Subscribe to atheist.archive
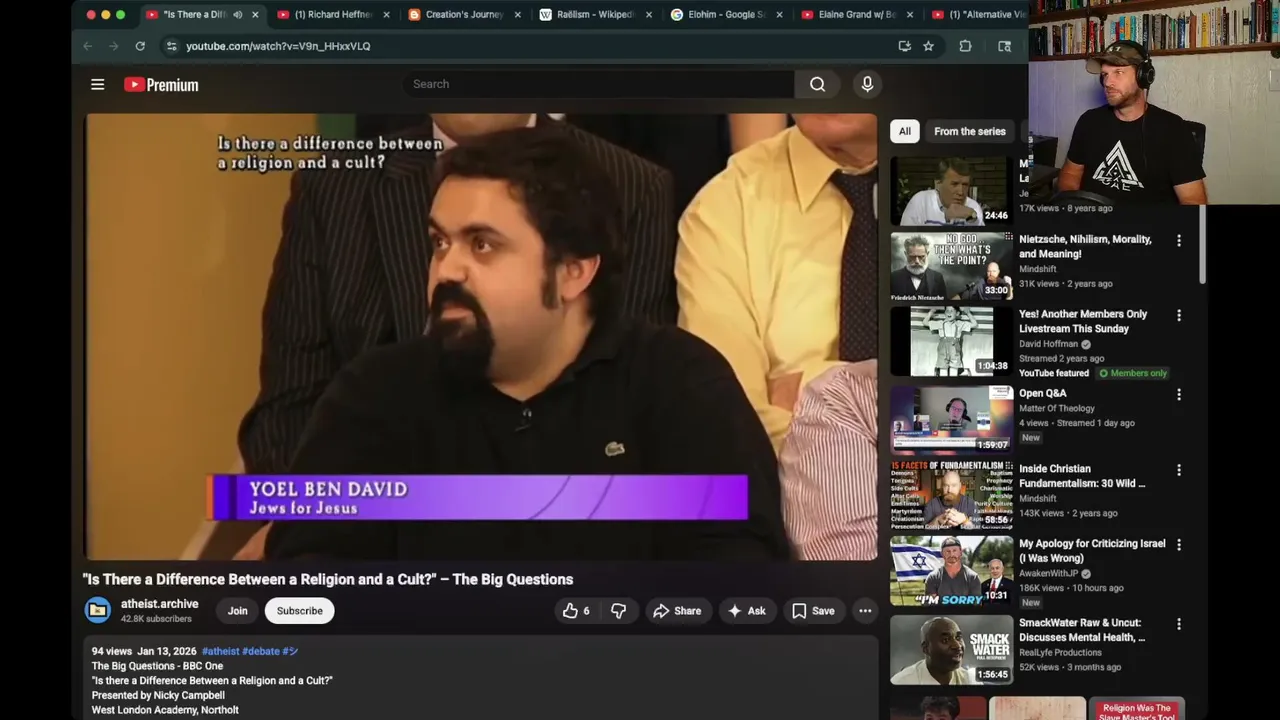The height and width of the screenshot is (720, 1280). (299, 611)
